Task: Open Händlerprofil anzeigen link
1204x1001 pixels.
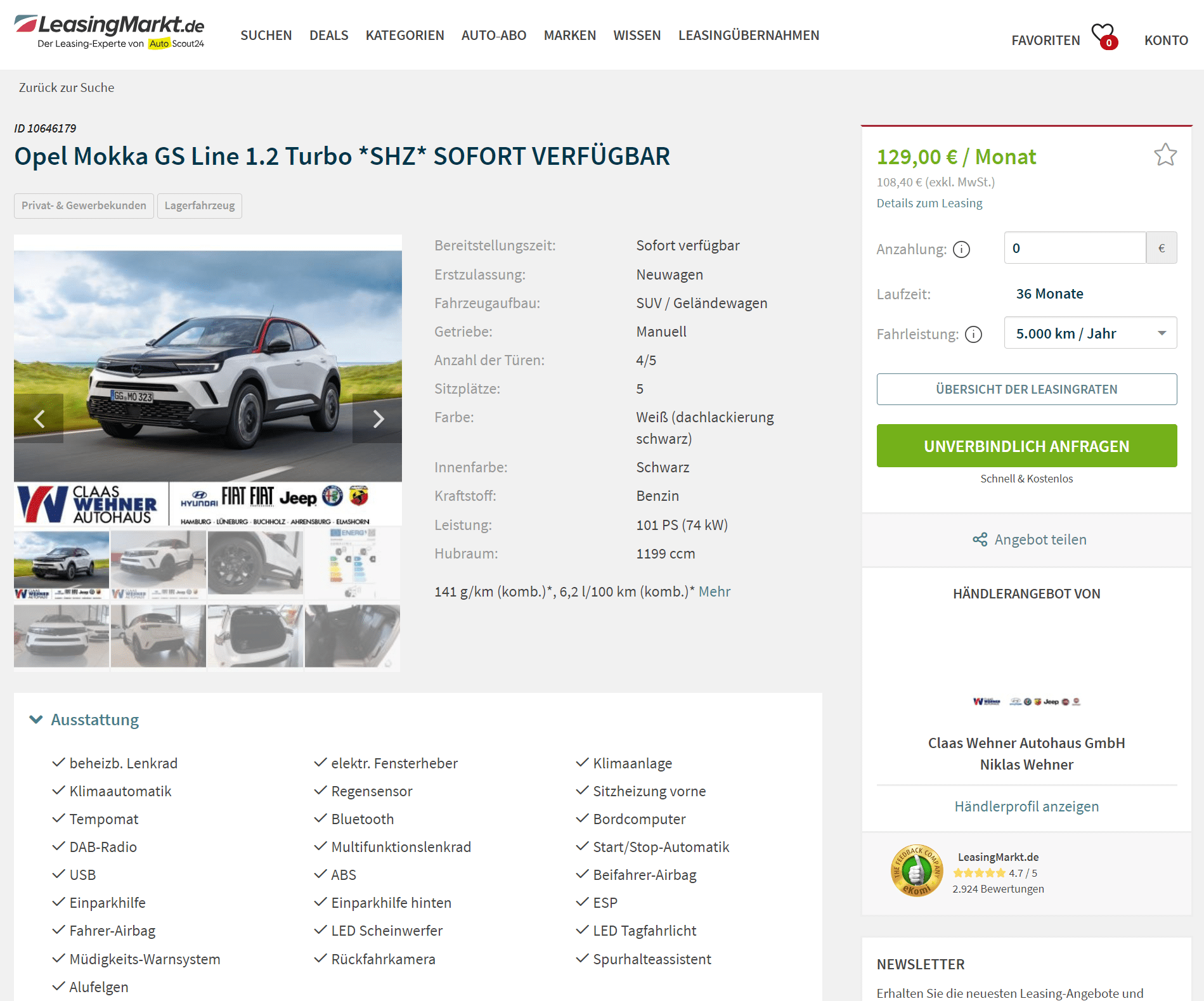Action: 1026,806
